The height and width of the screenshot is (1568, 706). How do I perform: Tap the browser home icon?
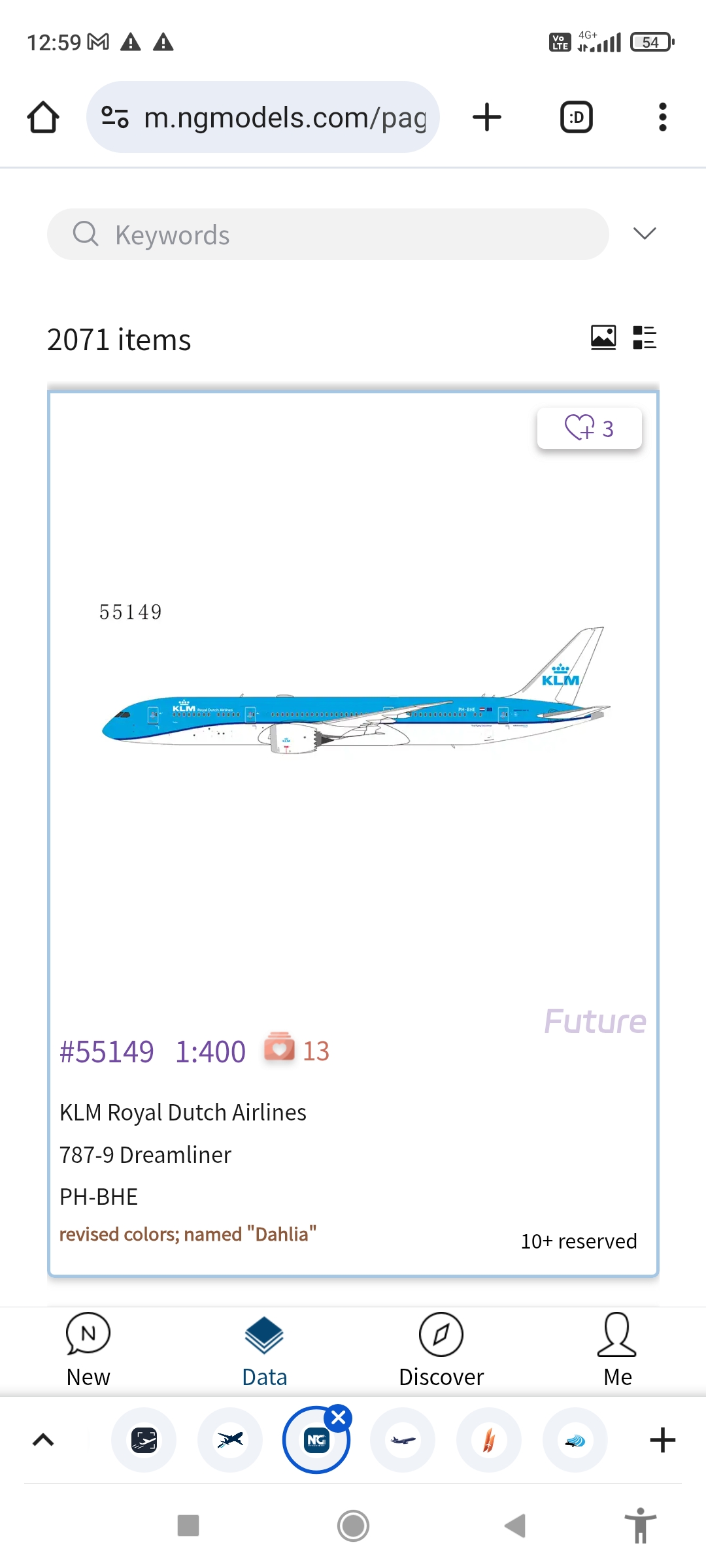43,118
